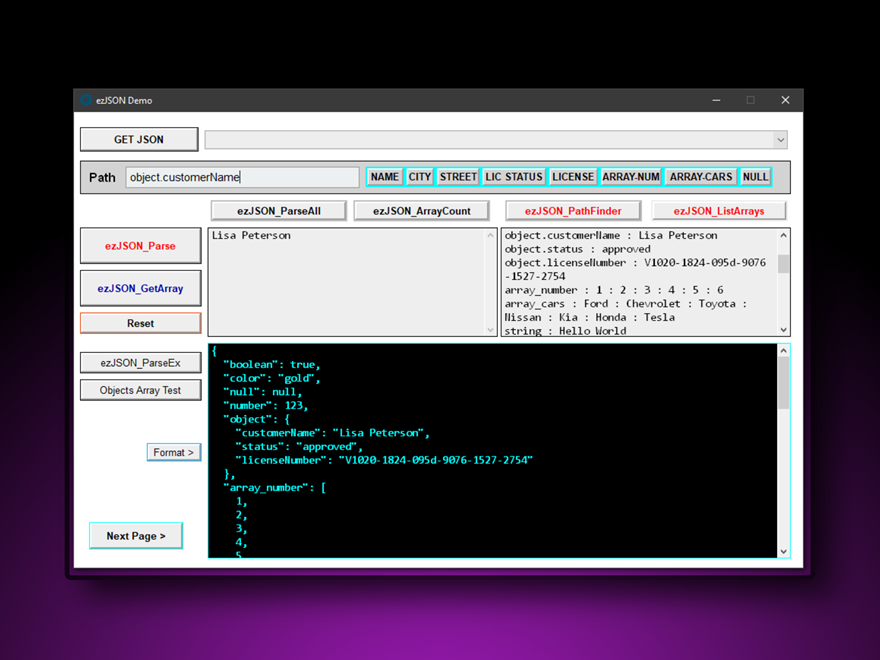Click the Reset button
Screen dimensions: 880x660
(x=140, y=323)
